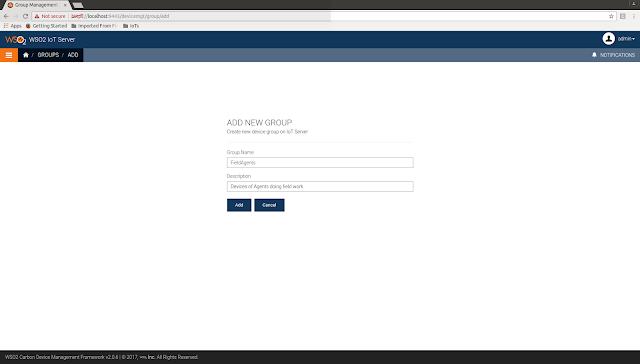Bookmark page with star icon

pos(611,16)
